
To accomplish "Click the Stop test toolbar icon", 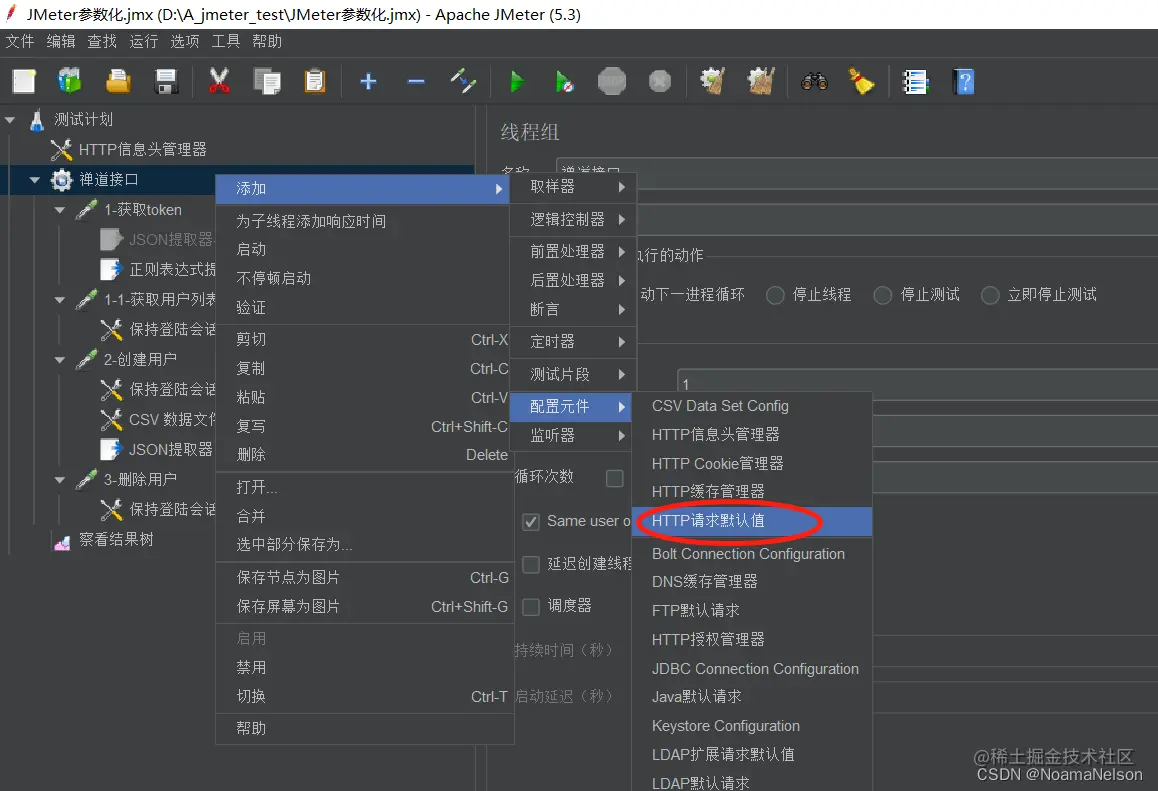I will [x=611, y=81].
